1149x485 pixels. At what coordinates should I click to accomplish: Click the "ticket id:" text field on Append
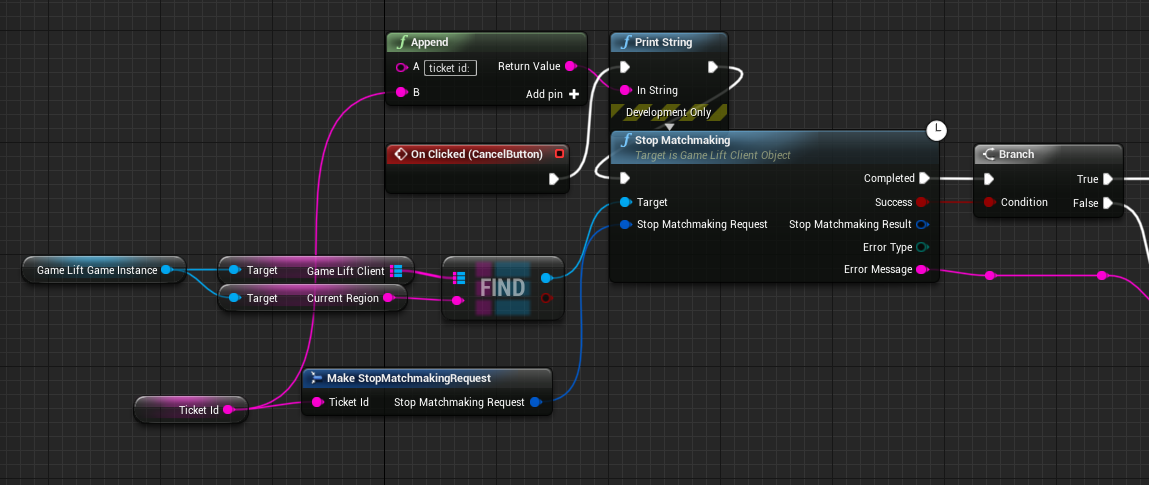[x=451, y=68]
